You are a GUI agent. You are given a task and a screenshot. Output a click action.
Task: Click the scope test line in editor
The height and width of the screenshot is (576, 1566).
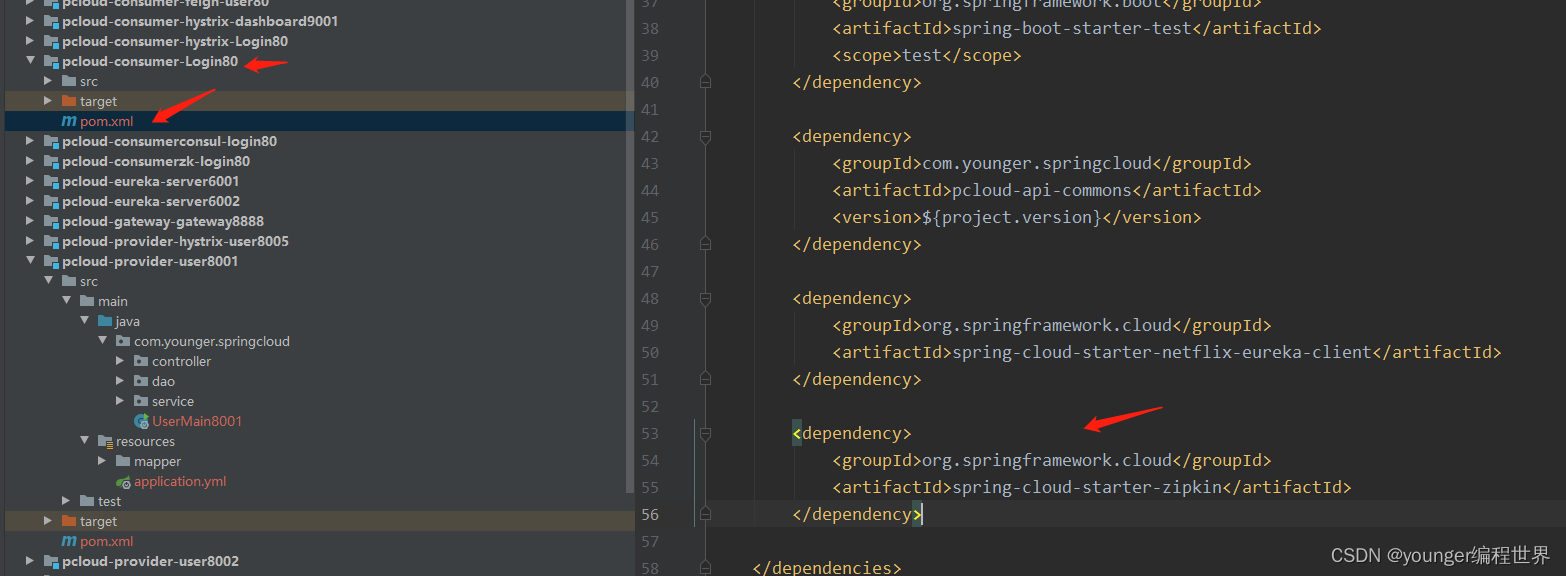[926, 55]
